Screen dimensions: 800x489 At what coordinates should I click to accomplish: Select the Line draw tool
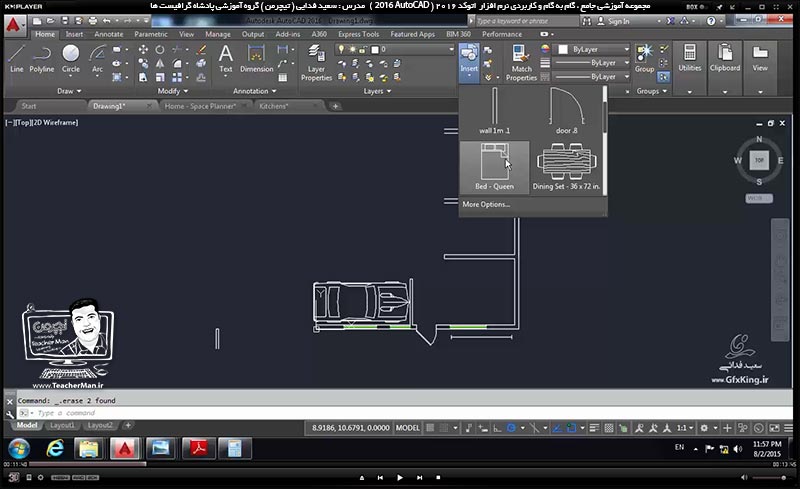(x=16, y=59)
